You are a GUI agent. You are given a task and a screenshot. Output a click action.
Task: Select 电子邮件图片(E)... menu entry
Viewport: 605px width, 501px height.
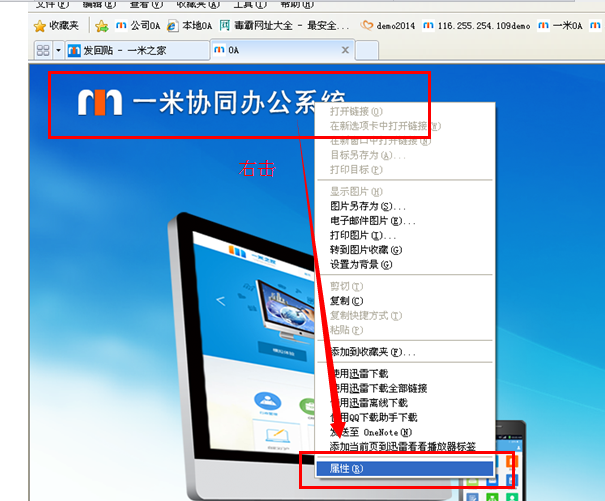click(x=405, y=221)
